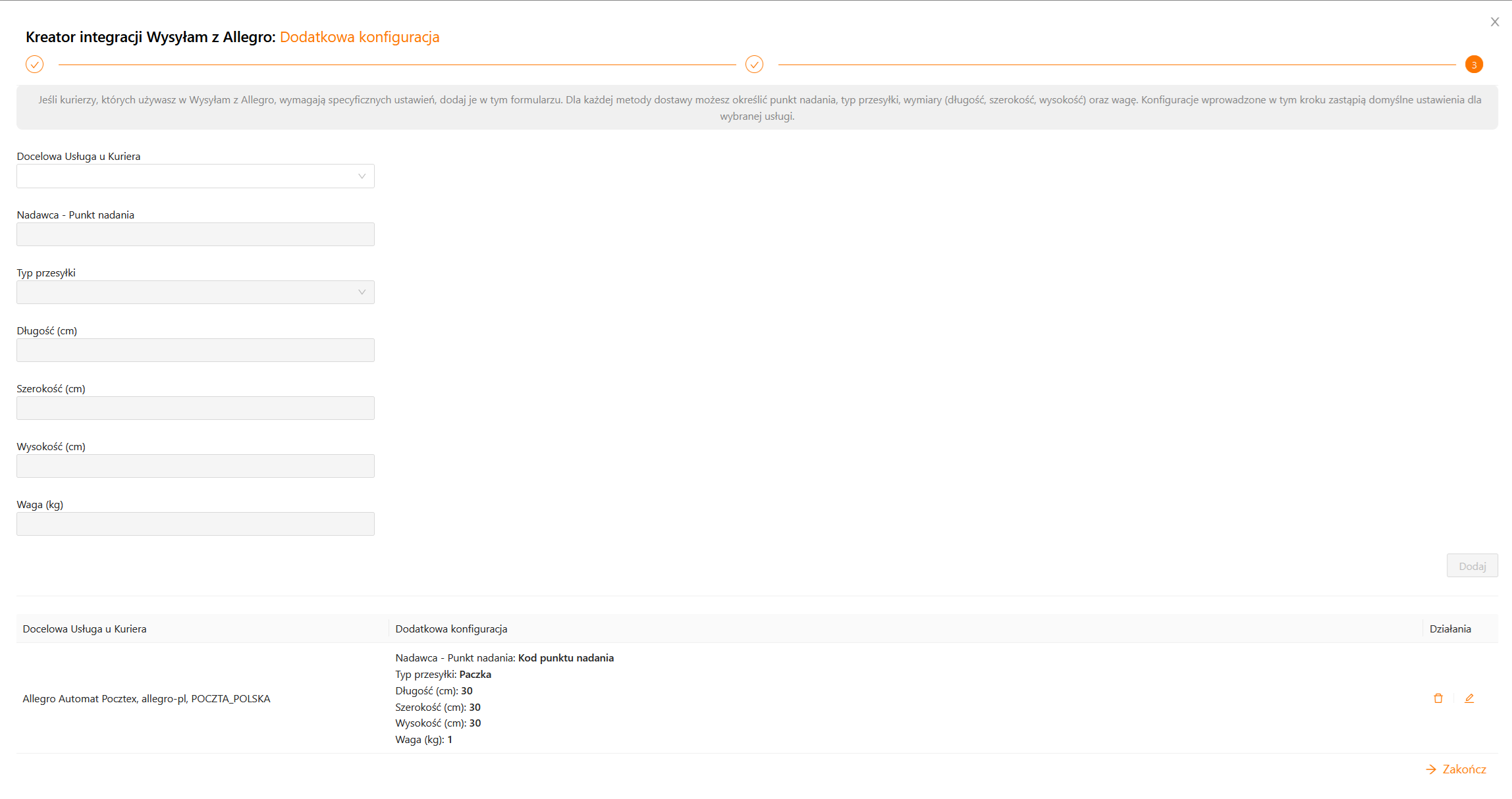Click the Długość (cm) input field
The width and height of the screenshot is (1512, 799).
pyautogui.click(x=195, y=350)
